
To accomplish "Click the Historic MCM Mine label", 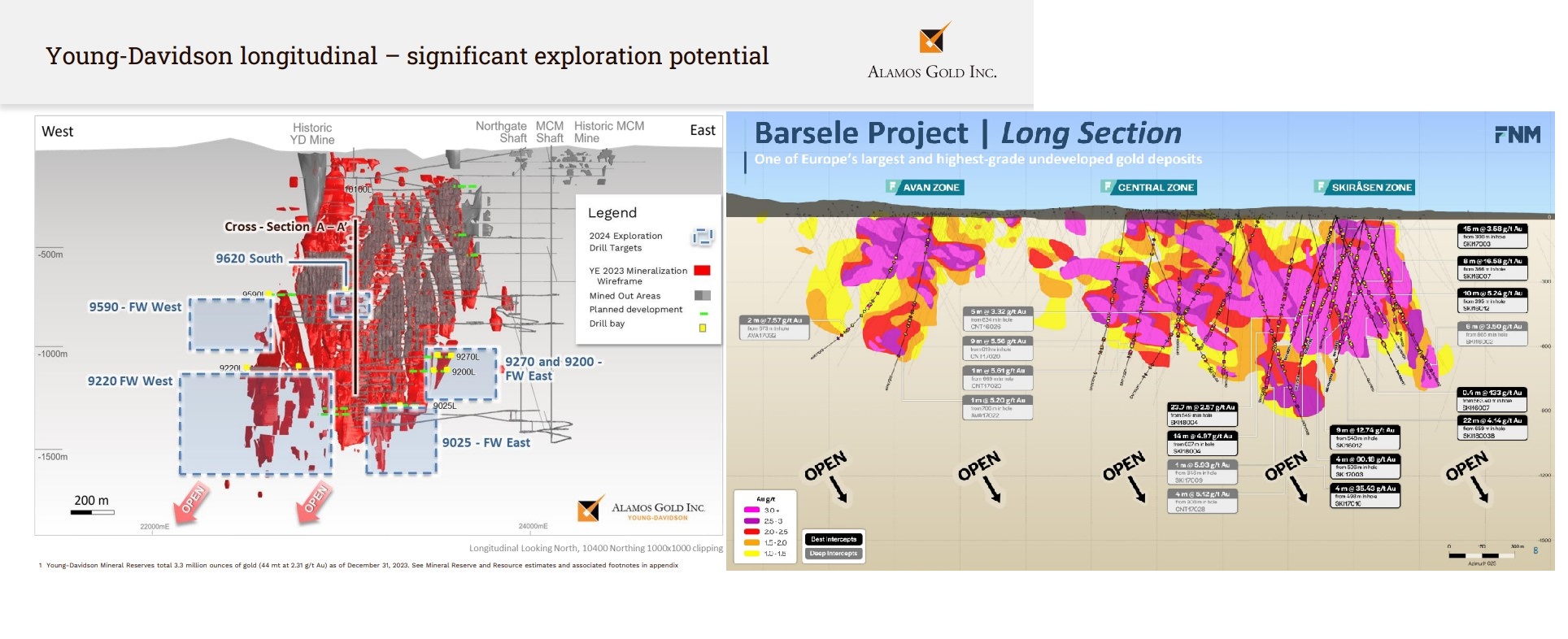I will [609, 133].
